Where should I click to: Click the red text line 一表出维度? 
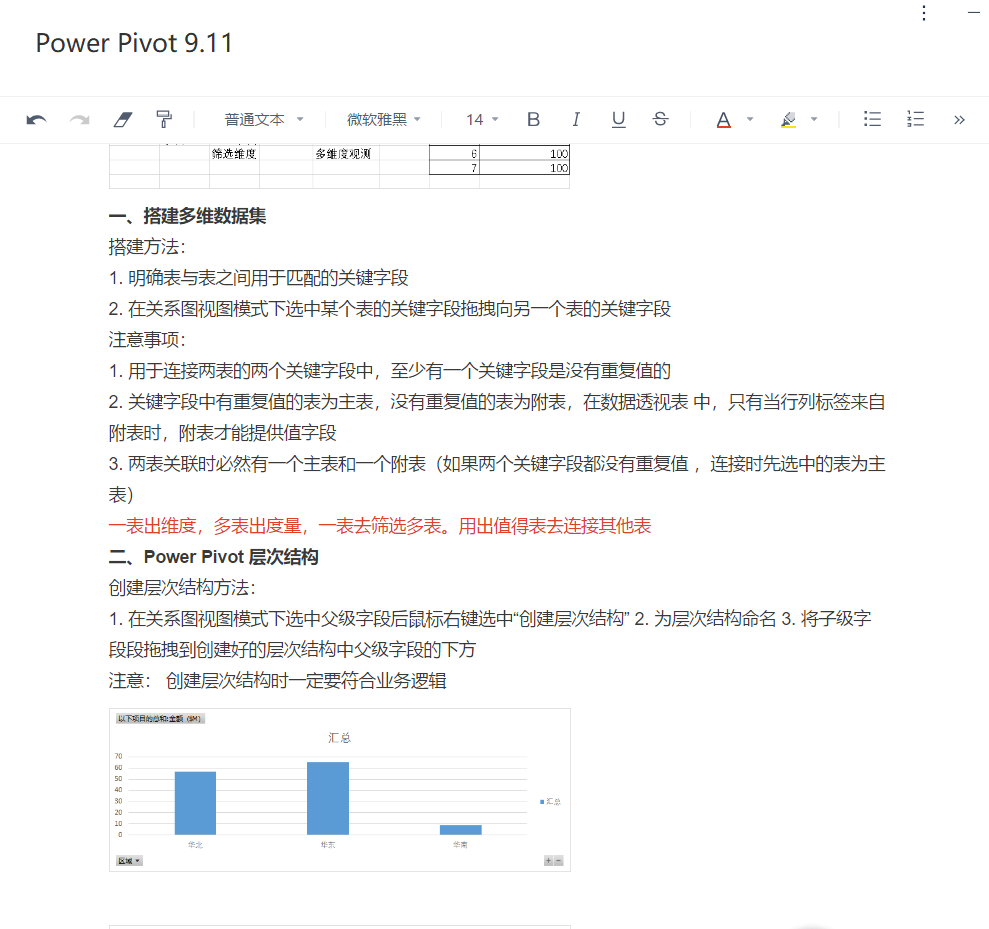(x=380, y=526)
